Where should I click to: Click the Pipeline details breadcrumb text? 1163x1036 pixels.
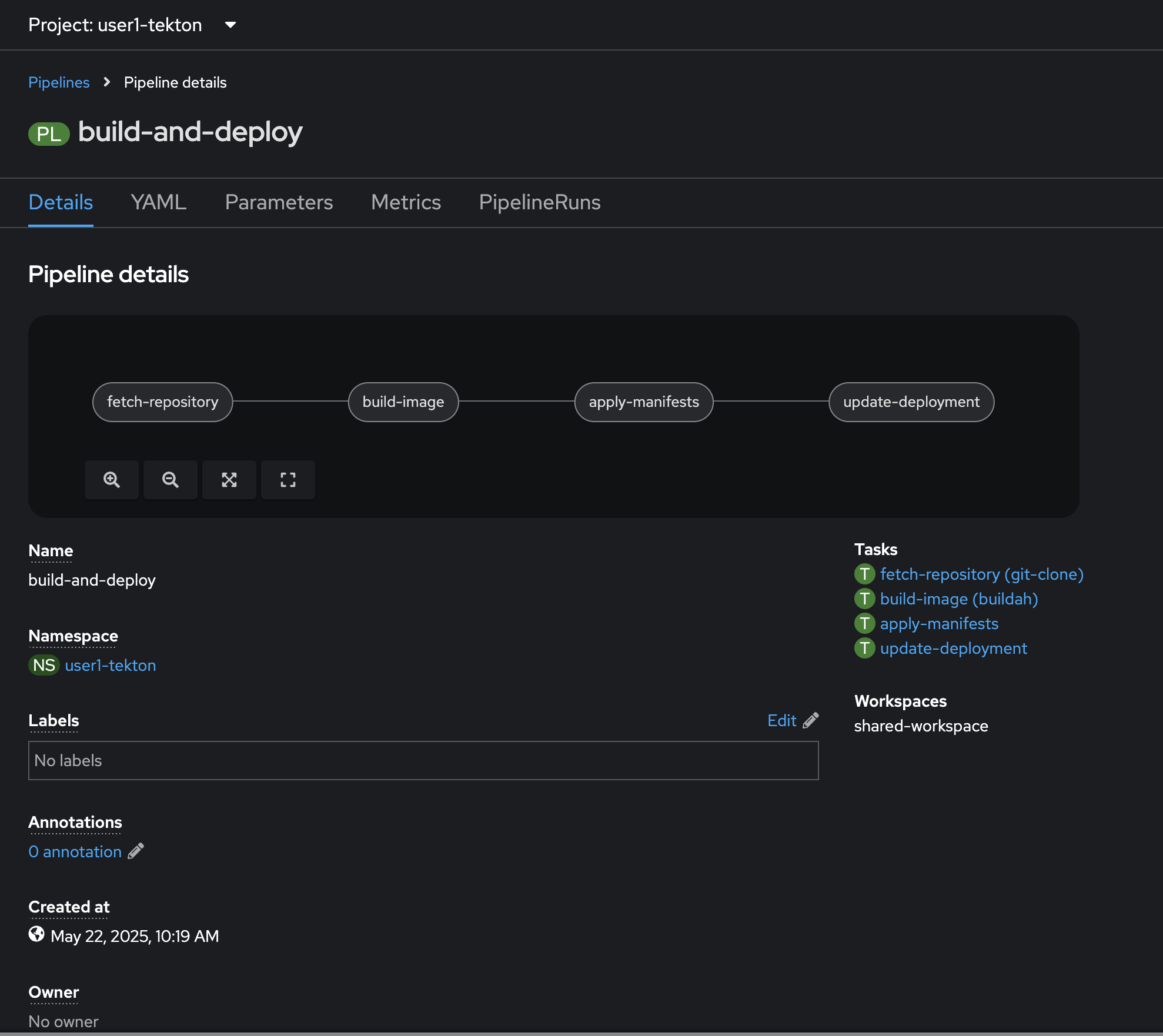coord(175,82)
